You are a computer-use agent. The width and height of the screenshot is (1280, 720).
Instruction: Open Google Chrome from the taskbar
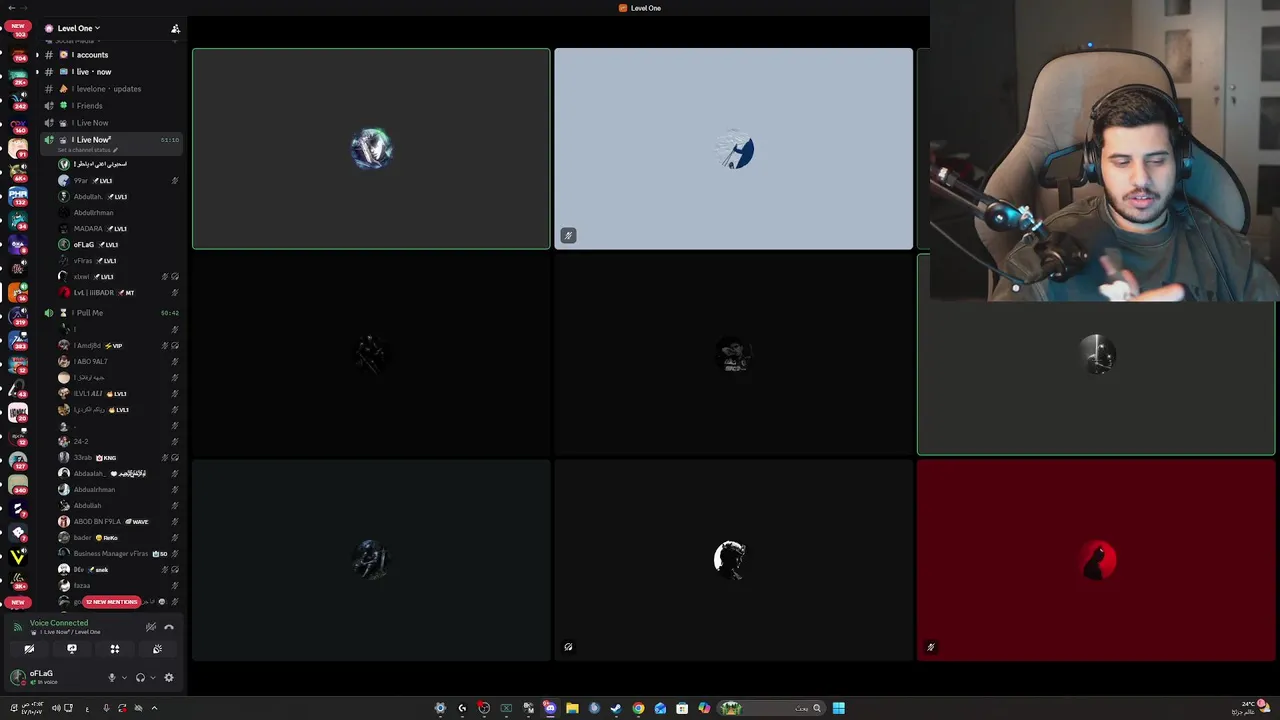point(638,708)
